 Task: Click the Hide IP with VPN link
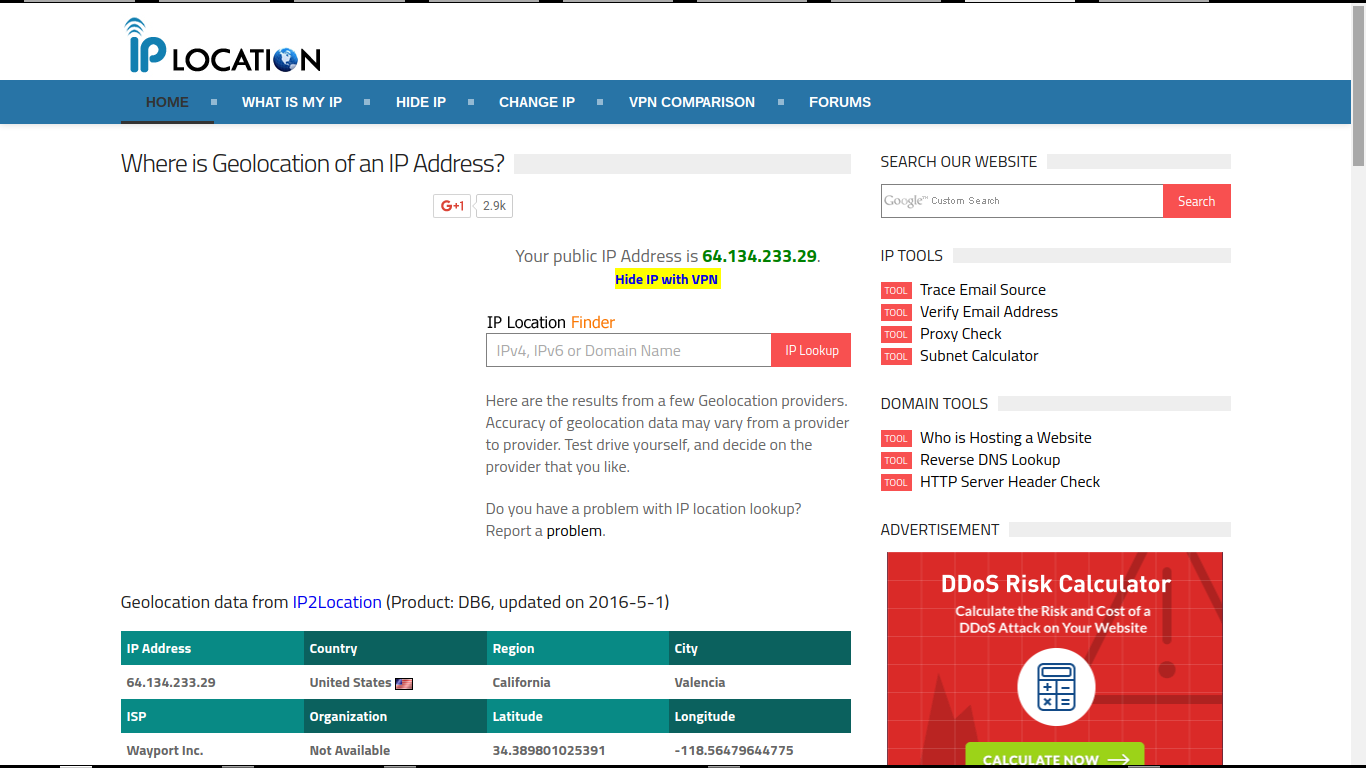click(667, 279)
